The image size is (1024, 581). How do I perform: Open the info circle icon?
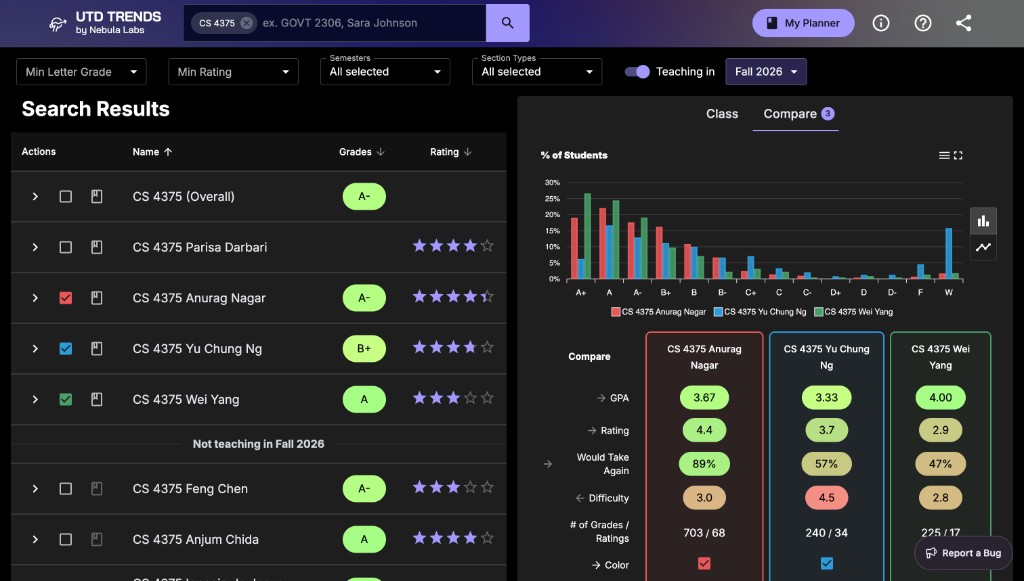[881, 23]
